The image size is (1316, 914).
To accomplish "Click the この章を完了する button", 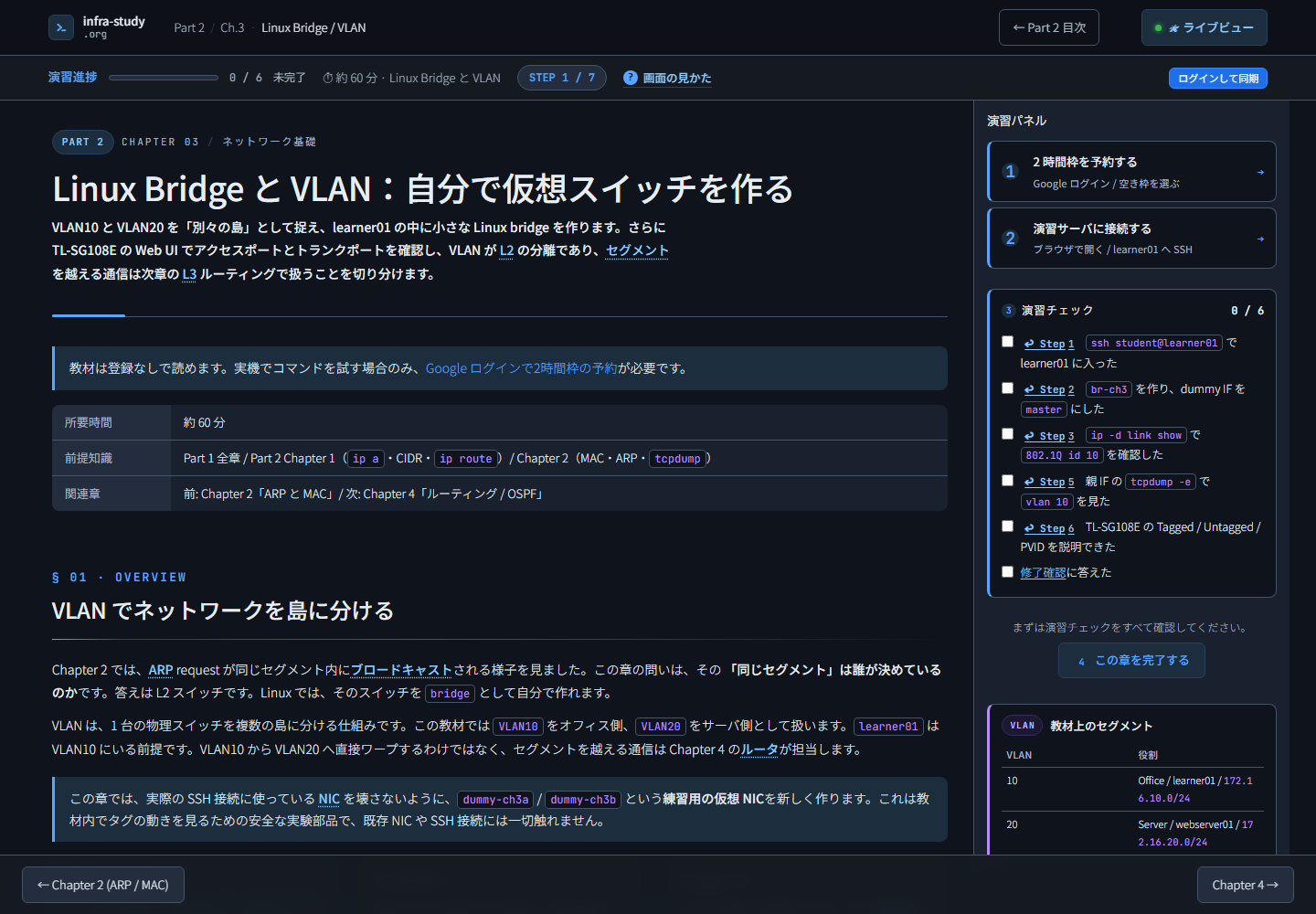I will [1131, 660].
